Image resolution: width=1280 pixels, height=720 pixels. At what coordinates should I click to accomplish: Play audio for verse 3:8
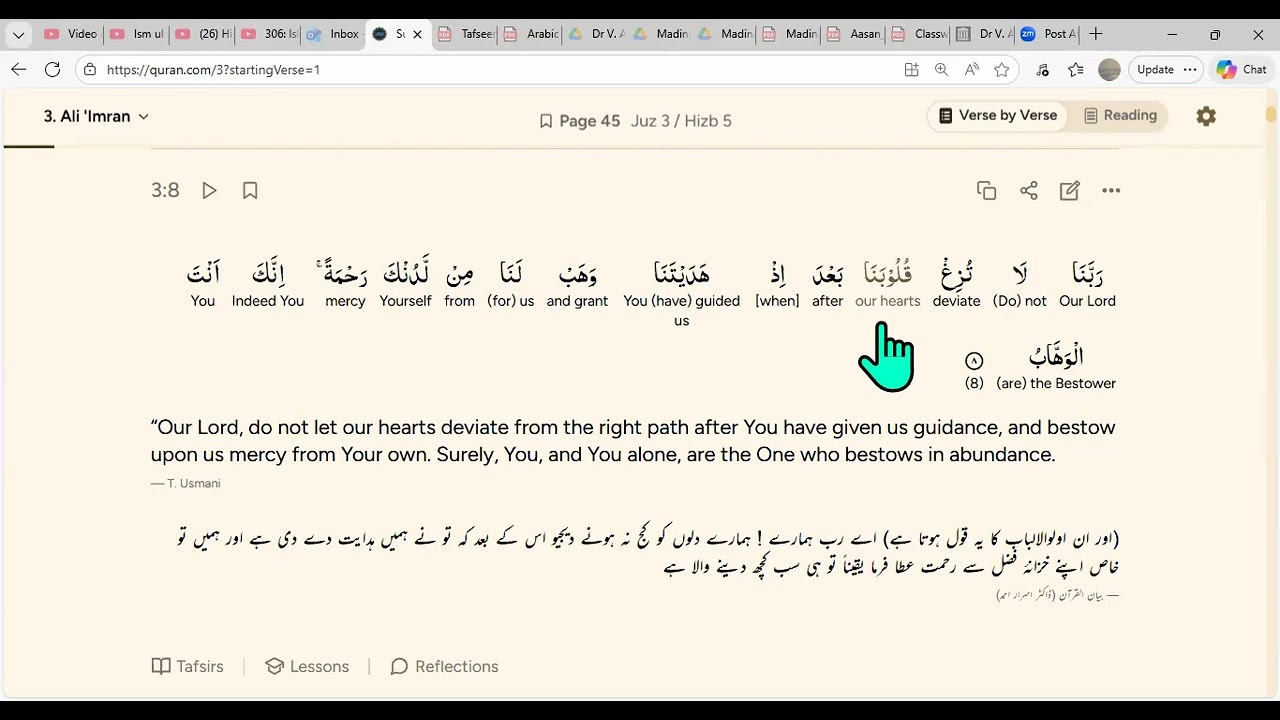click(209, 190)
